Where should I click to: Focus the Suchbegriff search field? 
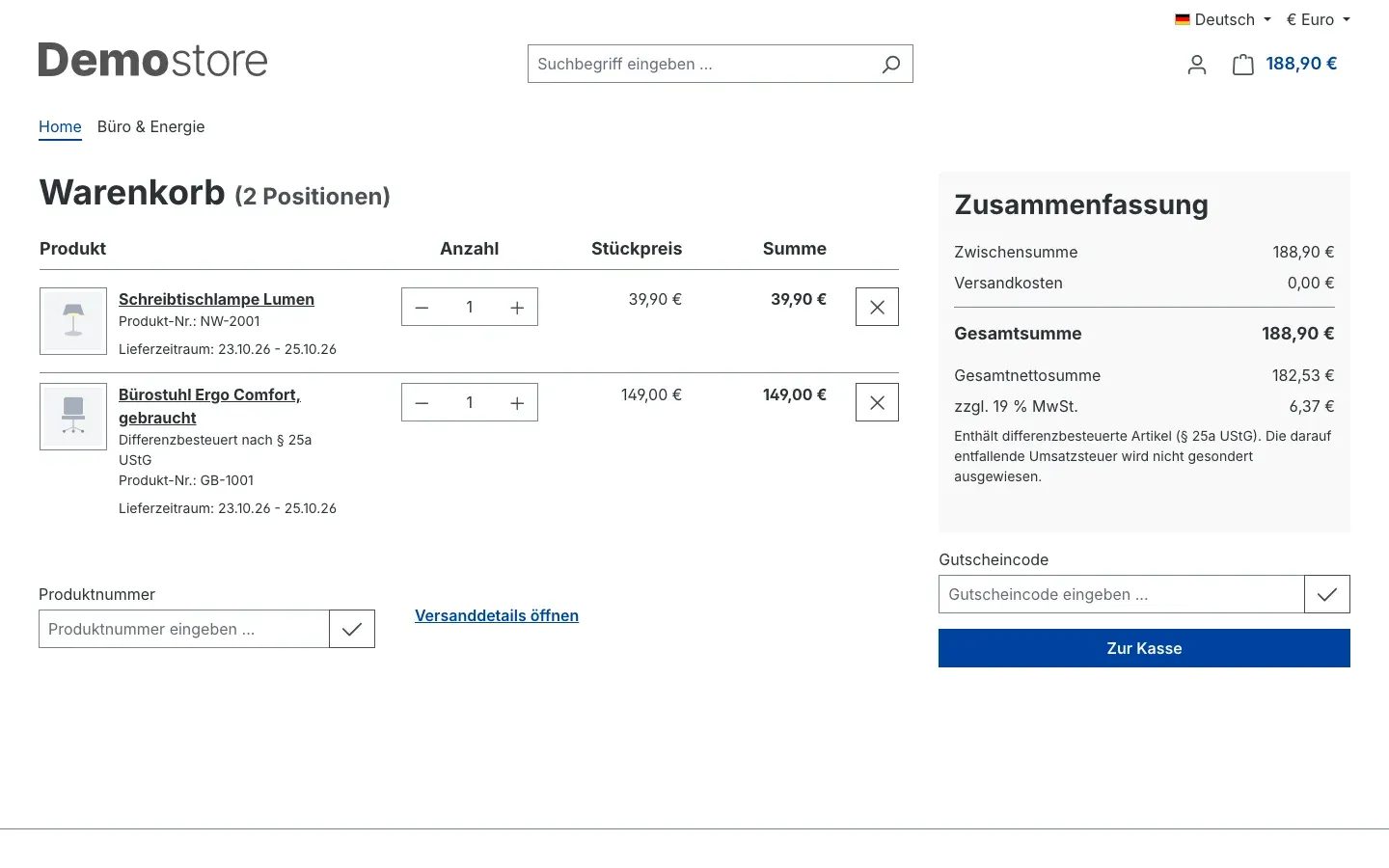point(700,64)
